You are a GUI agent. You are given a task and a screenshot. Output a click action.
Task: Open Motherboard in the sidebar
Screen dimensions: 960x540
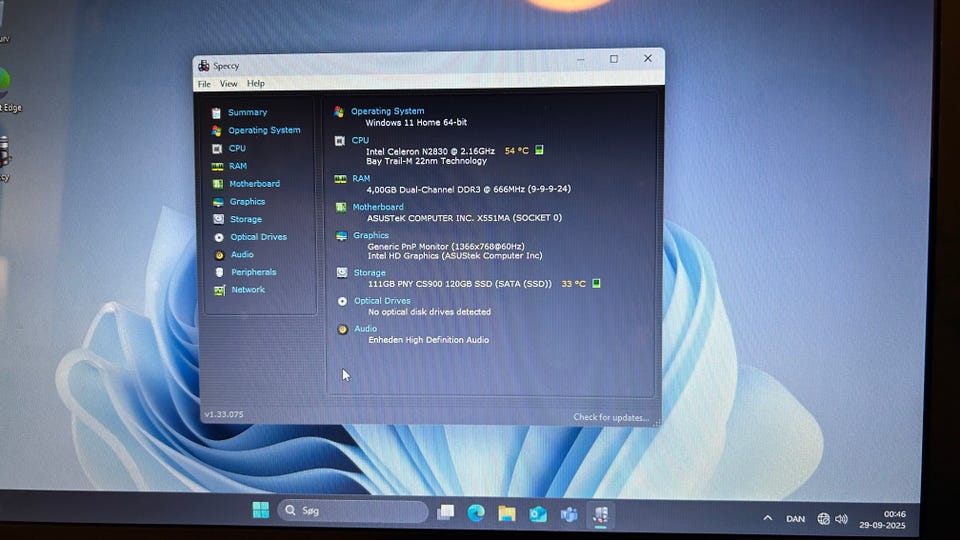click(254, 184)
